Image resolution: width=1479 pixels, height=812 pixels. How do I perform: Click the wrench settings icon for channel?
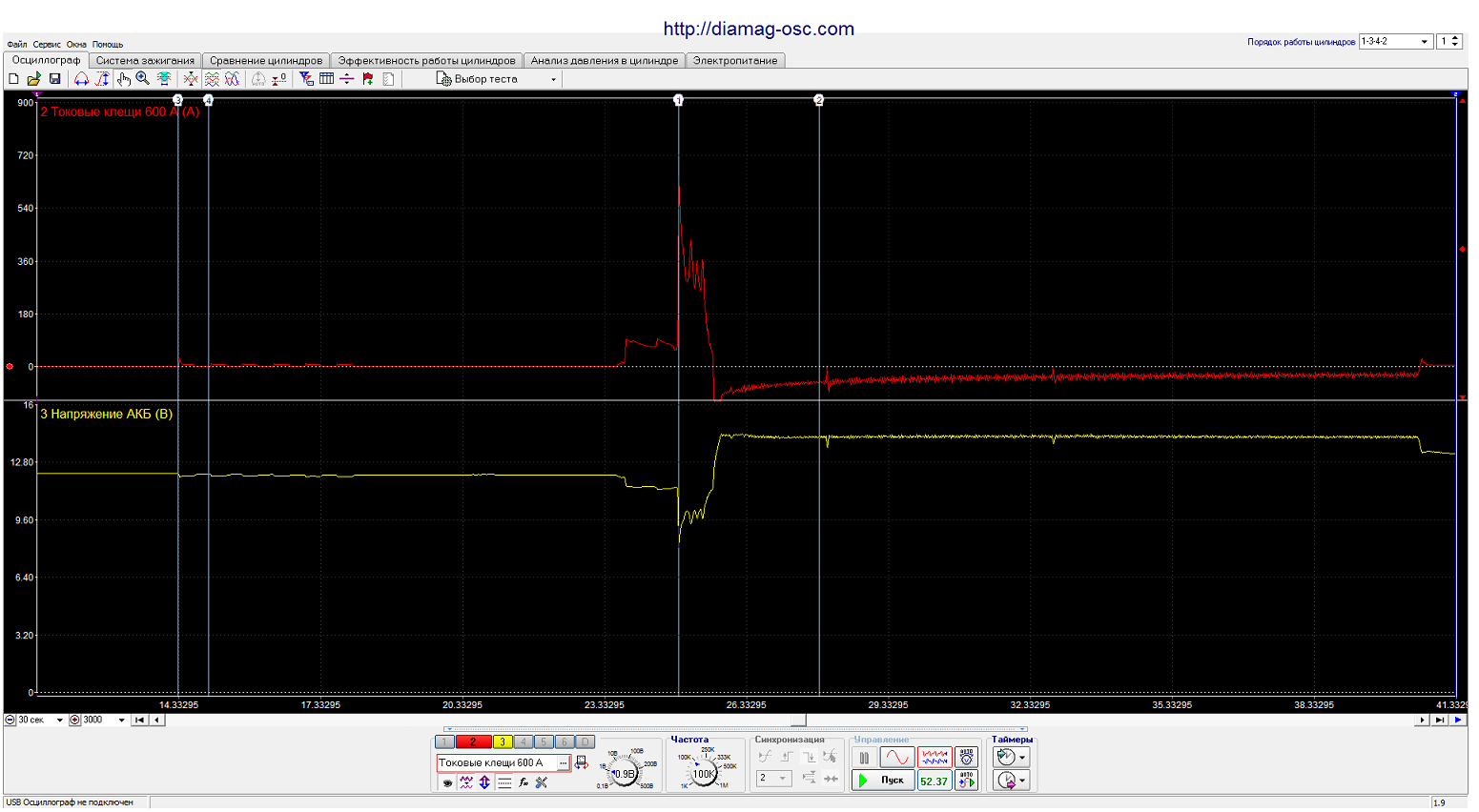(x=542, y=782)
